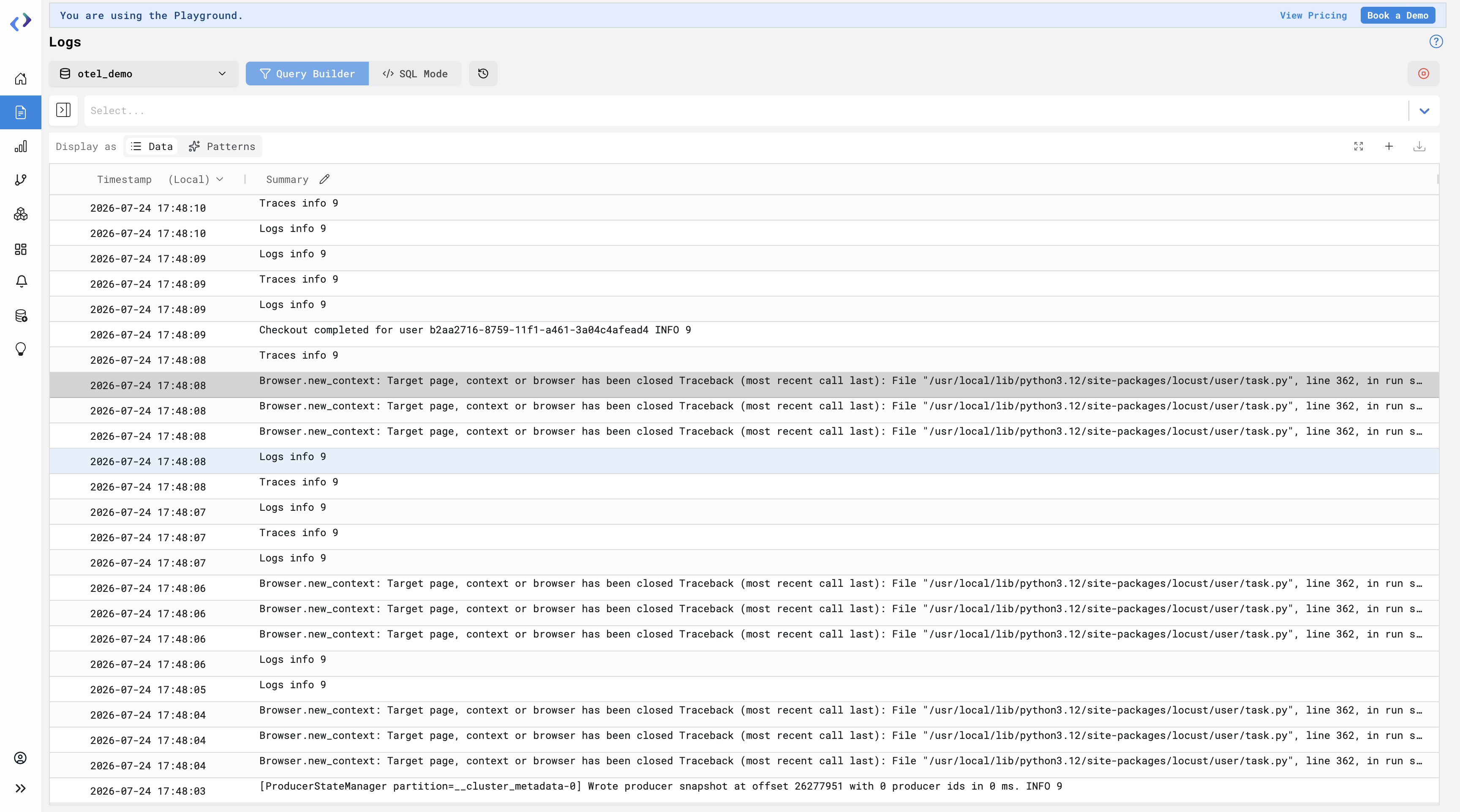Open otel_demo dataset dropdown
Screen dimensions: 1460x812
tap(143, 74)
